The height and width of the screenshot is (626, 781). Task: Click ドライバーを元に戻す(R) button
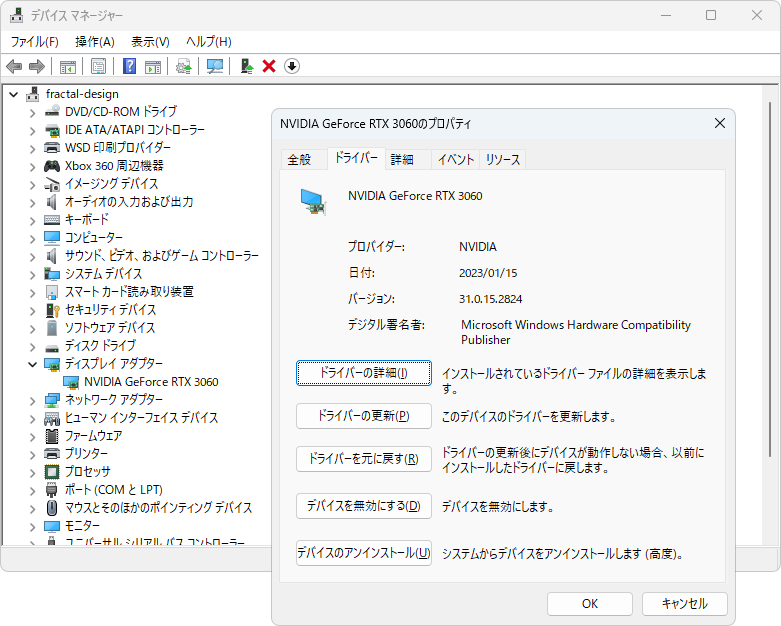pos(364,459)
